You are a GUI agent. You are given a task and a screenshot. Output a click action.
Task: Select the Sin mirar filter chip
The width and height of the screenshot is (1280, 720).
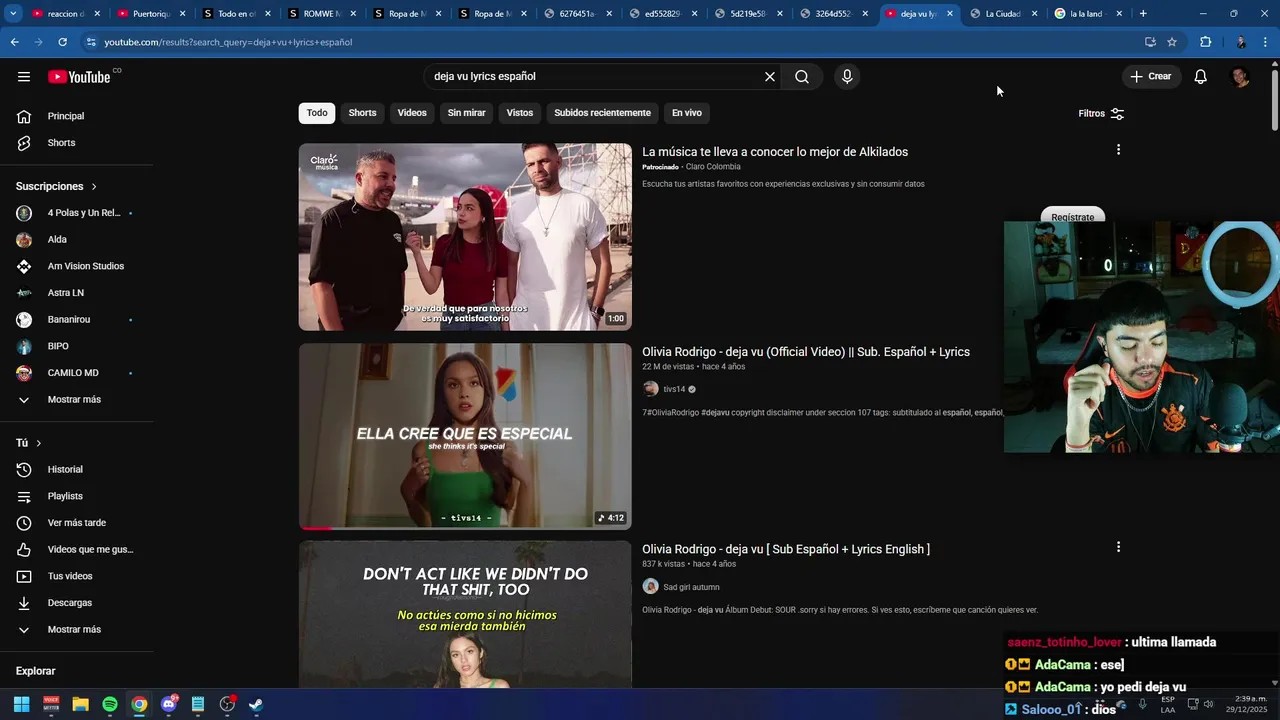click(x=466, y=113)
